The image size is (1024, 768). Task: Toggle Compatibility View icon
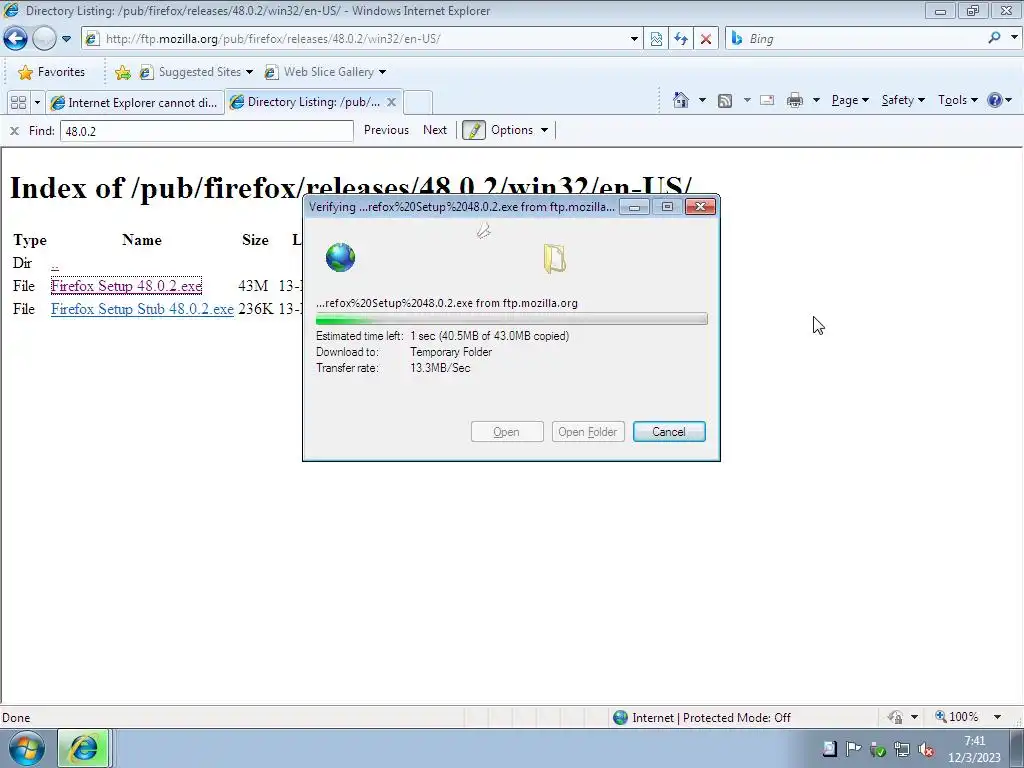[x=656, y=39]
